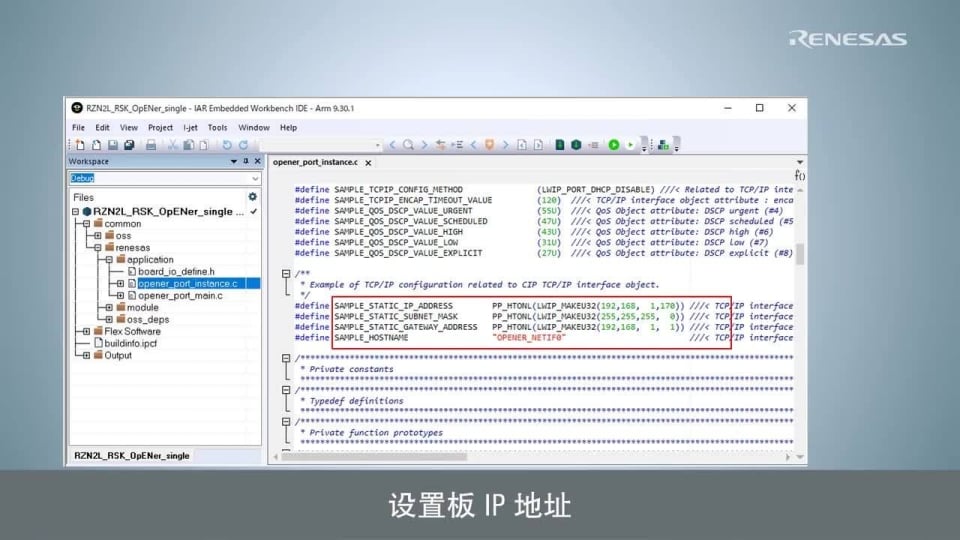960x540 pixels.
Task: Click the function list f() icon in editor
Action: point(800,176)
